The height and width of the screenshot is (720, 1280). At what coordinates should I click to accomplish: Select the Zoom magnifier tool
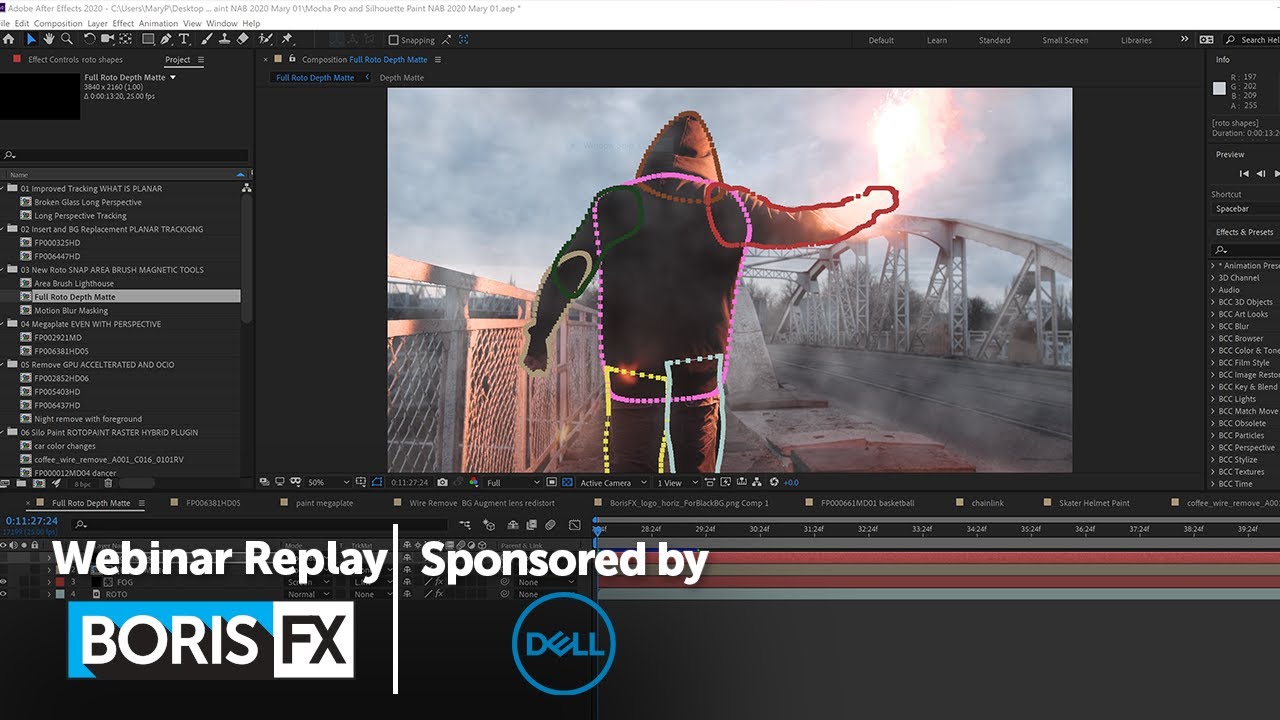tap(67, 39)
